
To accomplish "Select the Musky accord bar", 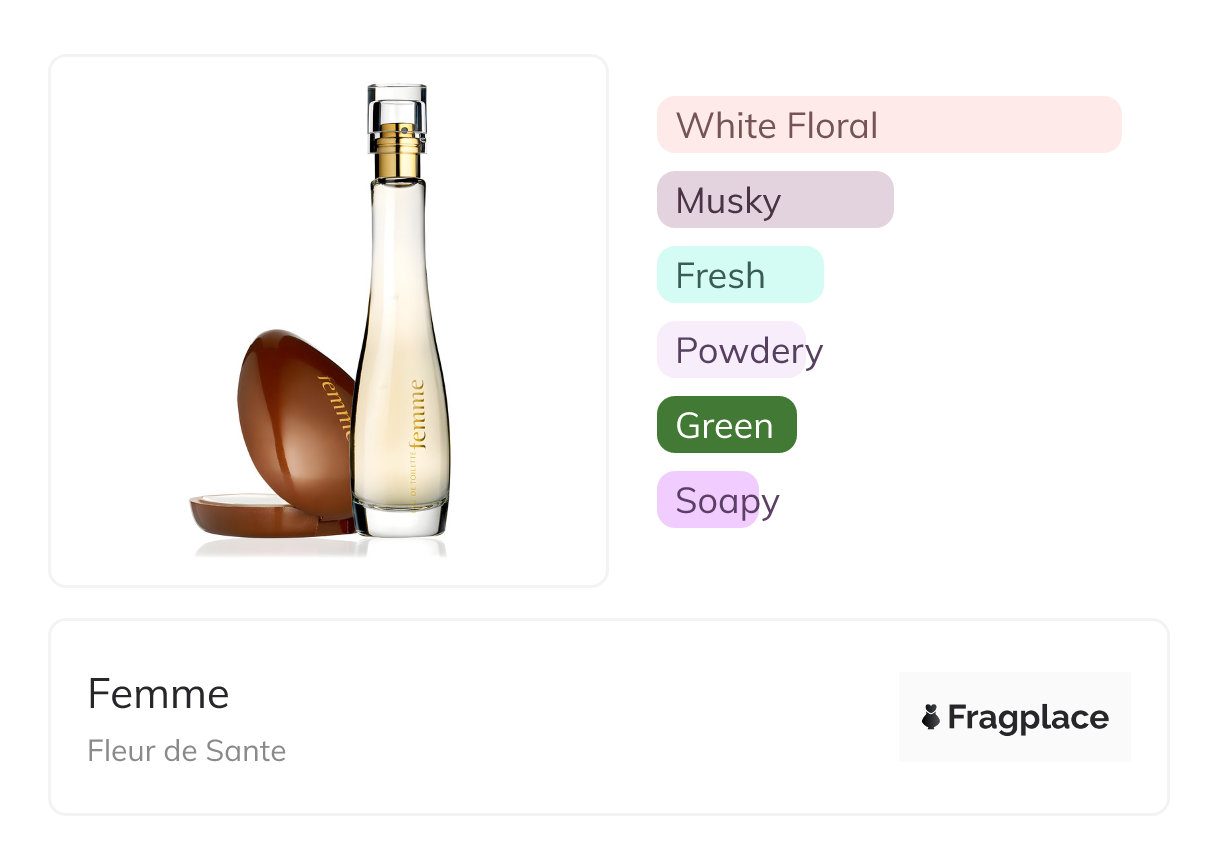I will (775, 200).
